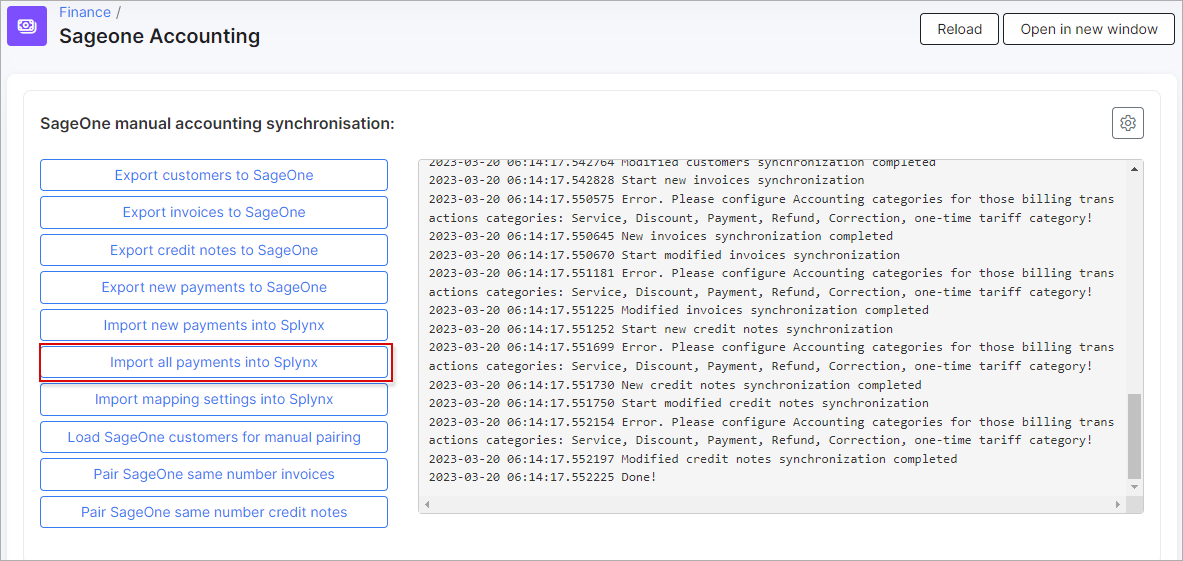Click the log's vertical scrollbar thumb
Viewport: 1183px width, 561px height.
coord(1133,435)
